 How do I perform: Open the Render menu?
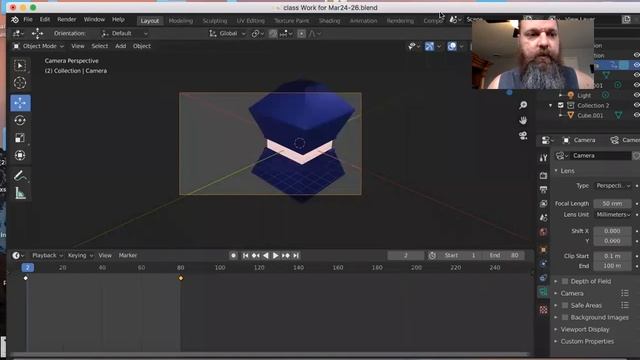tap(67, 20)
